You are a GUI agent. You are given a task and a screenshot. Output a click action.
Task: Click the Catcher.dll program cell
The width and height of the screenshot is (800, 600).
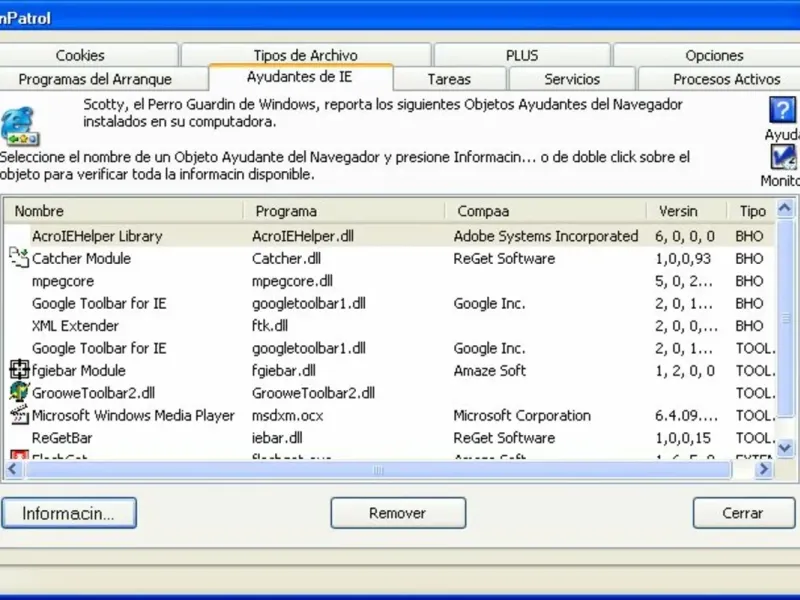286,258
